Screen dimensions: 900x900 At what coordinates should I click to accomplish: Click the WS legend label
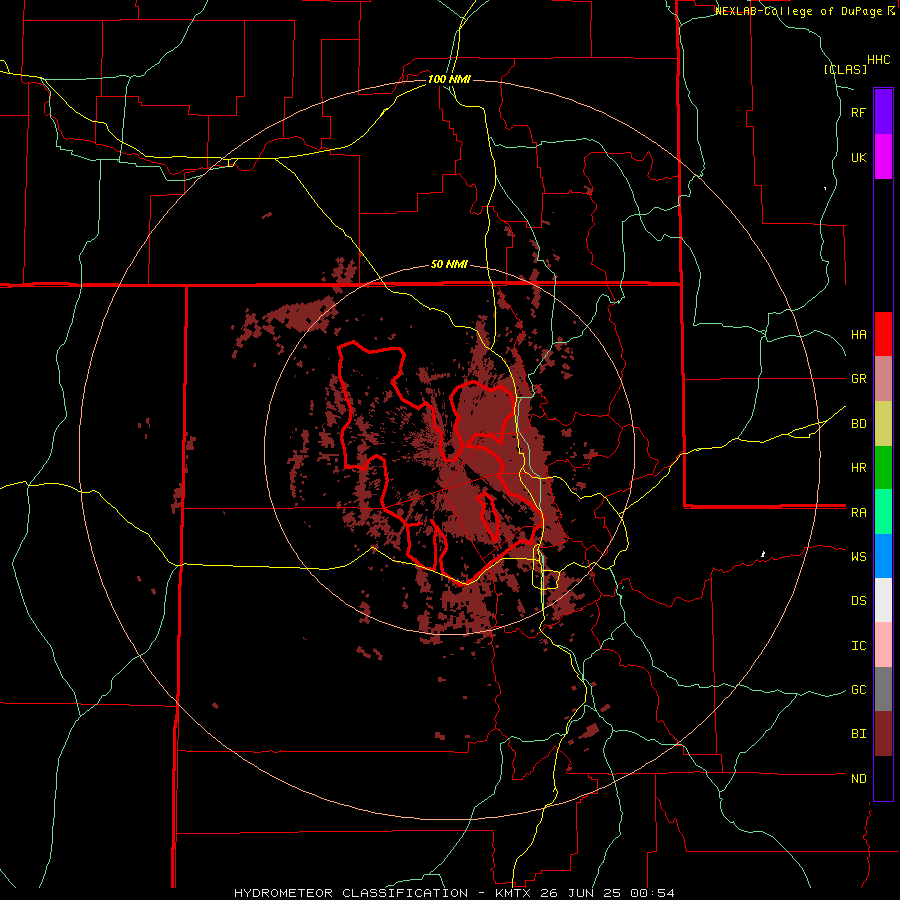click(x=858, y=557)
